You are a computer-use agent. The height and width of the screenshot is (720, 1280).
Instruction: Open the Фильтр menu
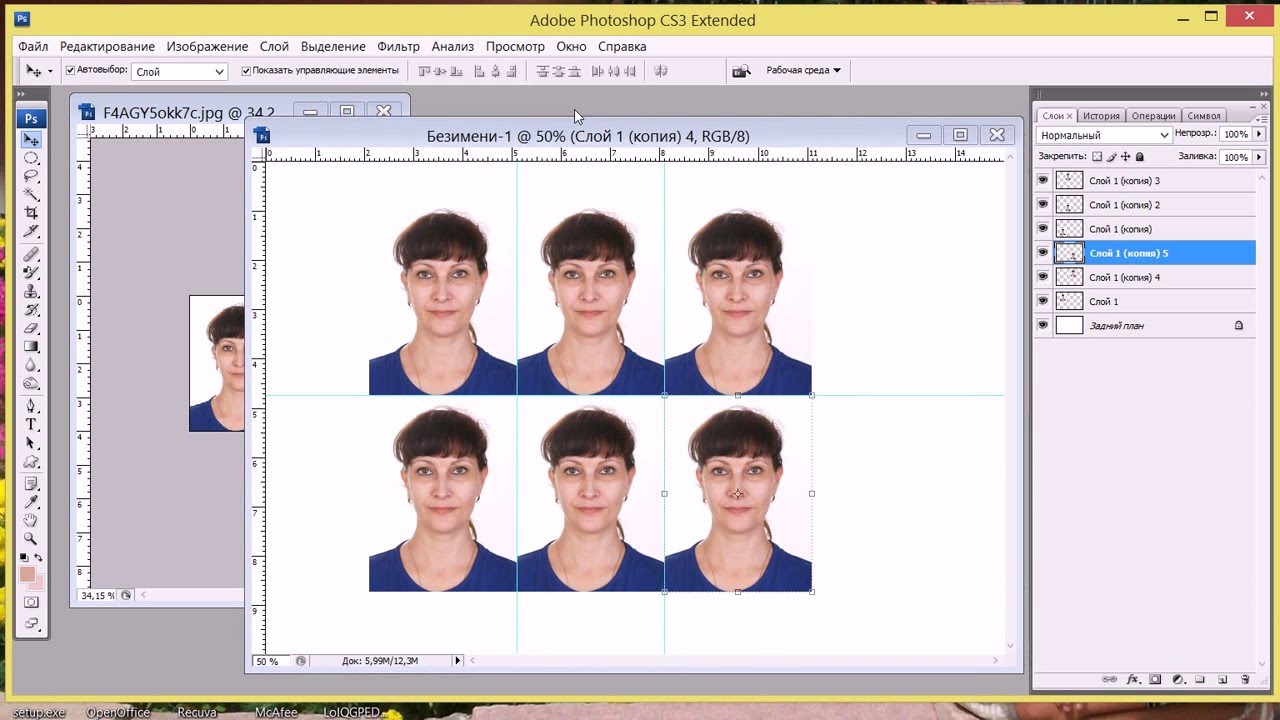tap(399, 46)
